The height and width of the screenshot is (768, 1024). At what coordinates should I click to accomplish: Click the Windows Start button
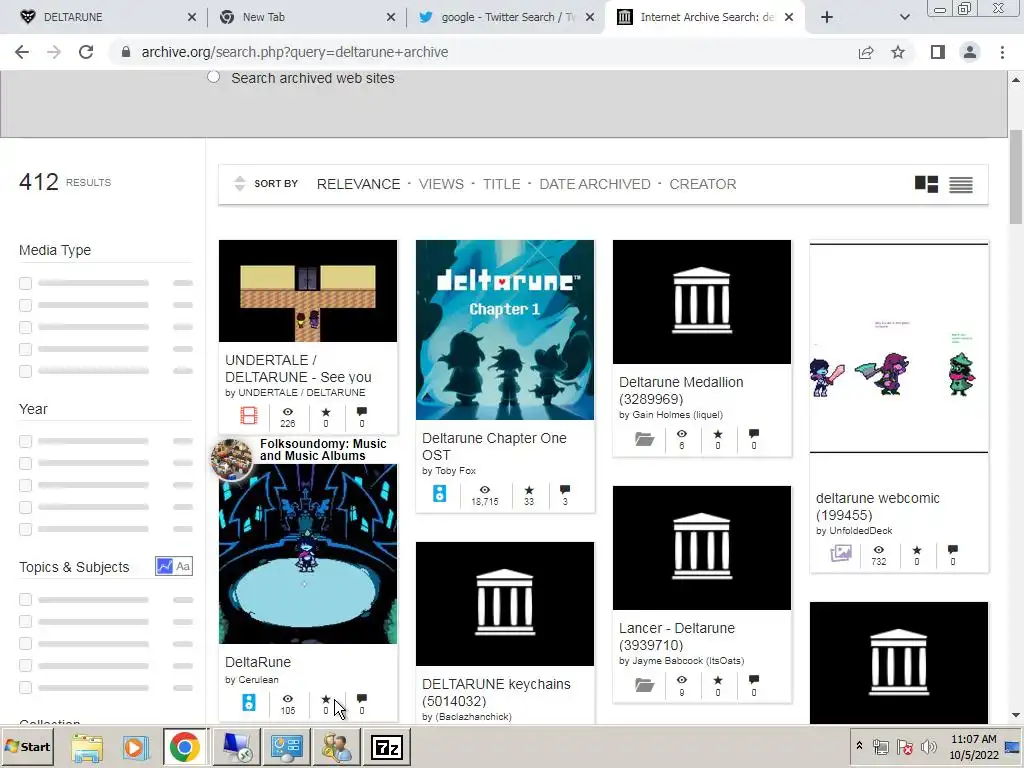pos(27,746)
